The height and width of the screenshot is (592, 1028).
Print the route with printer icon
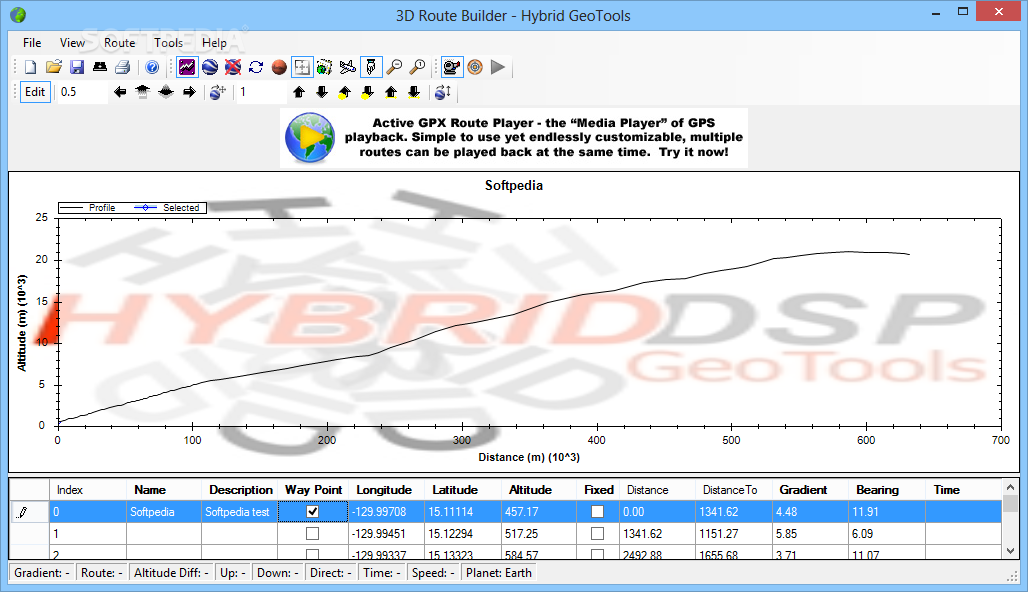123,67
